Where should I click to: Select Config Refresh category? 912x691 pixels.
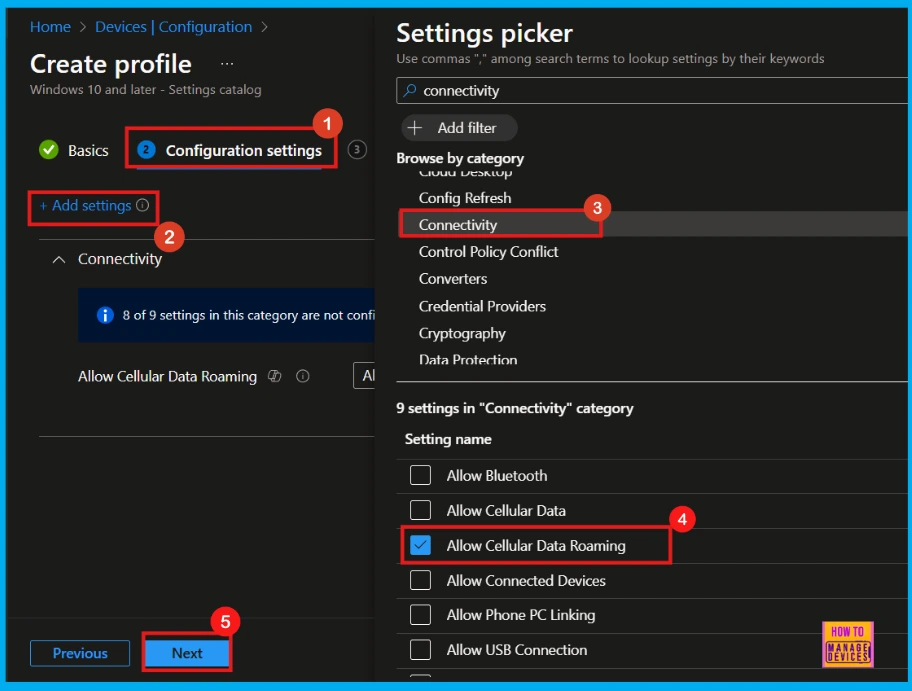(465, 198)
